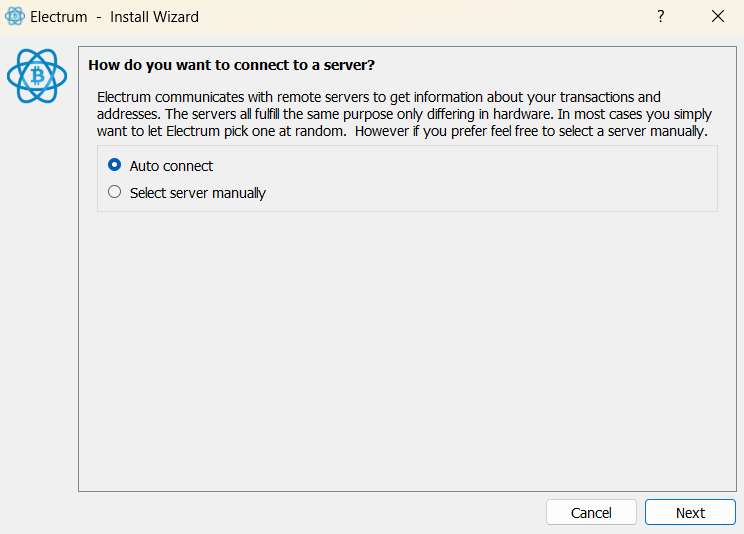Click the 'How do you want to connect' heading

pos(232,65)
